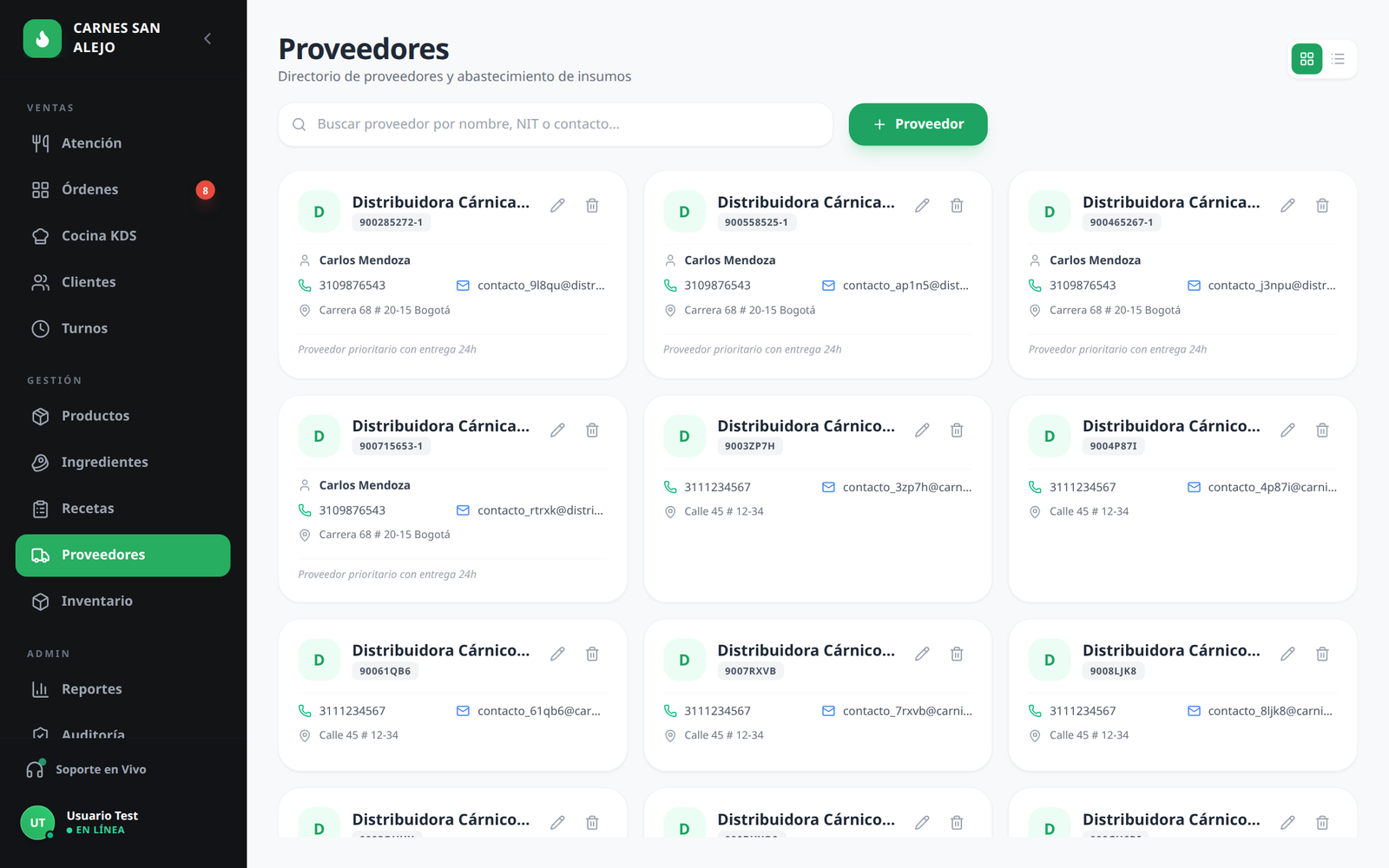Click NIT badge 9003ZP7H
This screenshot has width=1389, height=868.
(750, 446)
